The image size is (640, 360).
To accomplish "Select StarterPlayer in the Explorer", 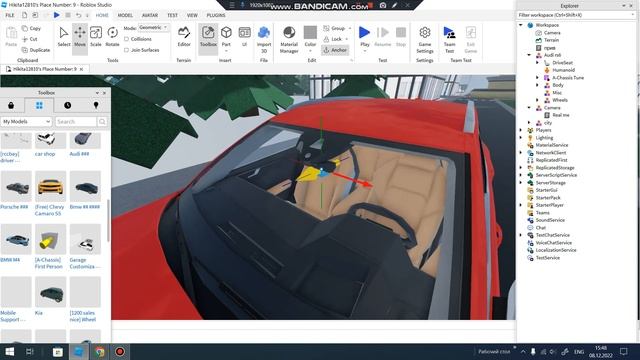I will coord(549,205).
